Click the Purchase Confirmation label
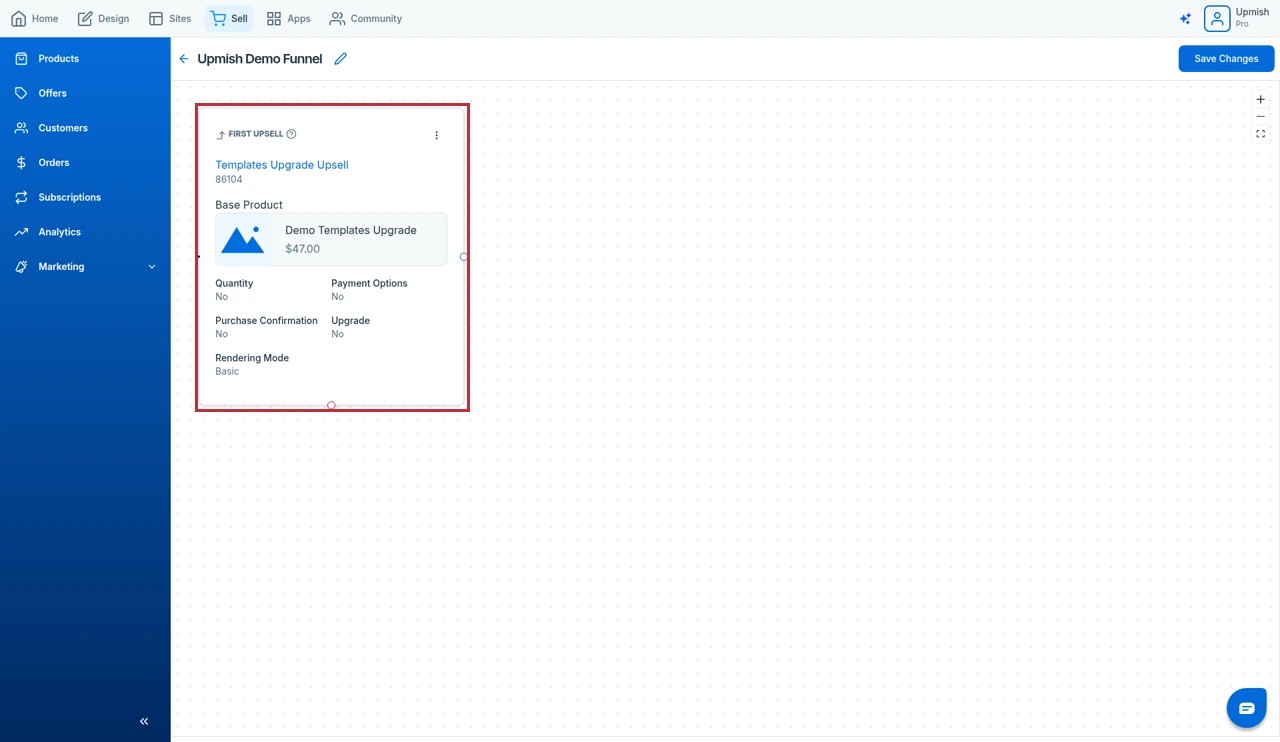1280x742 pixels. pos(266,321)
